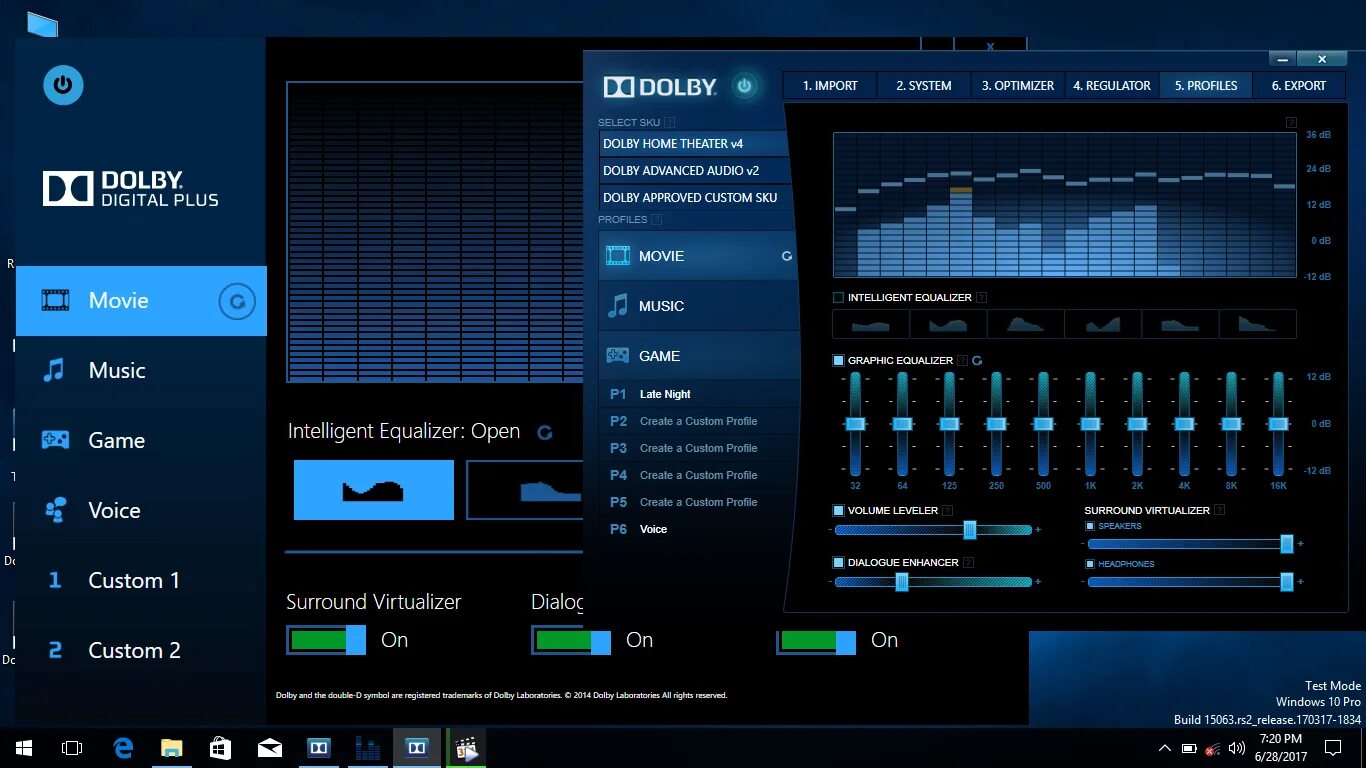The image size is (1366, 768).
Task: Go to the 3. OPTIMIZER tab
Action: pyautogui.click(x=1018, y=86)
